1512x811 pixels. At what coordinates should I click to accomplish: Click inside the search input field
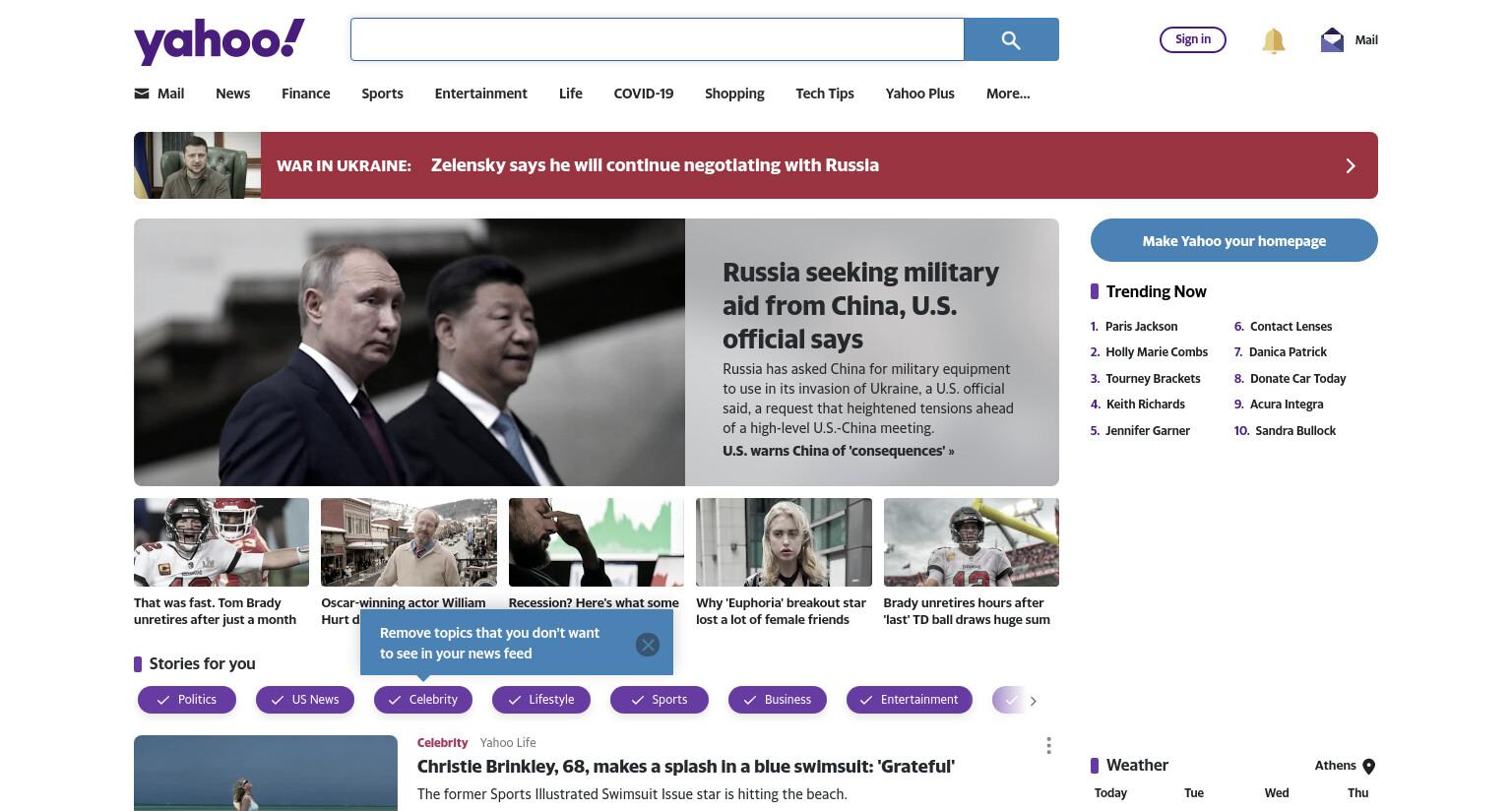click(658, 39)
